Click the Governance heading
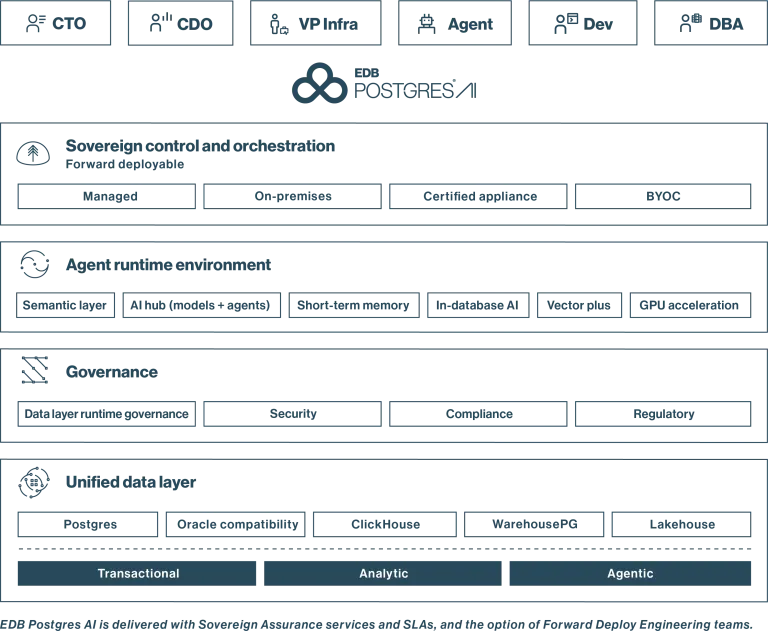The image size is (768, 632). point(112,372)
